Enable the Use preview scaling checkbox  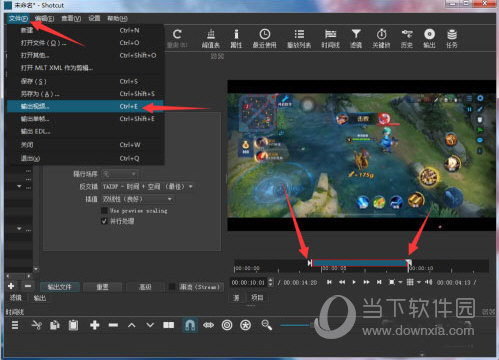click(104, 210)
